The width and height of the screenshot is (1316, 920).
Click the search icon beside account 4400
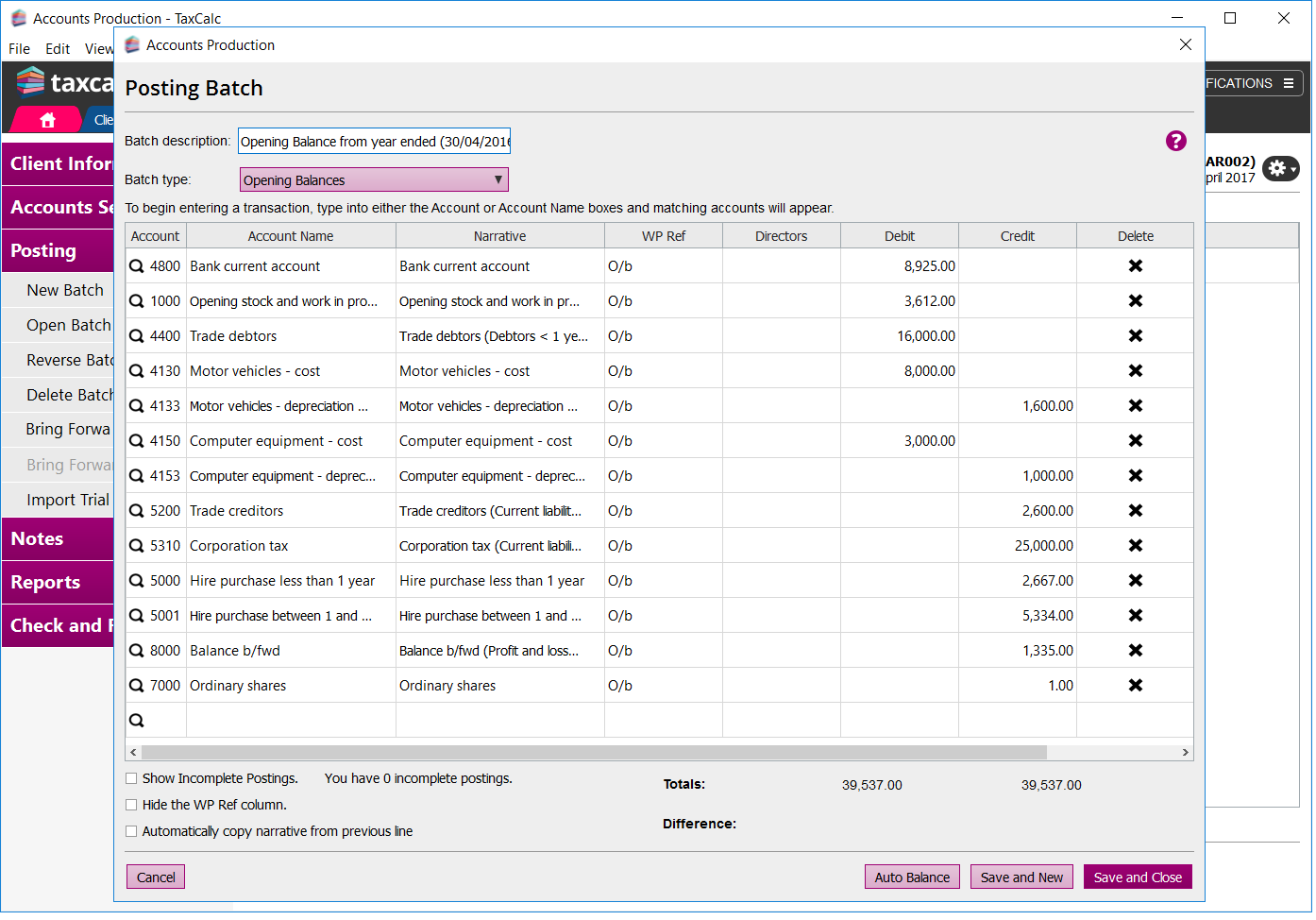coord(137,337)
